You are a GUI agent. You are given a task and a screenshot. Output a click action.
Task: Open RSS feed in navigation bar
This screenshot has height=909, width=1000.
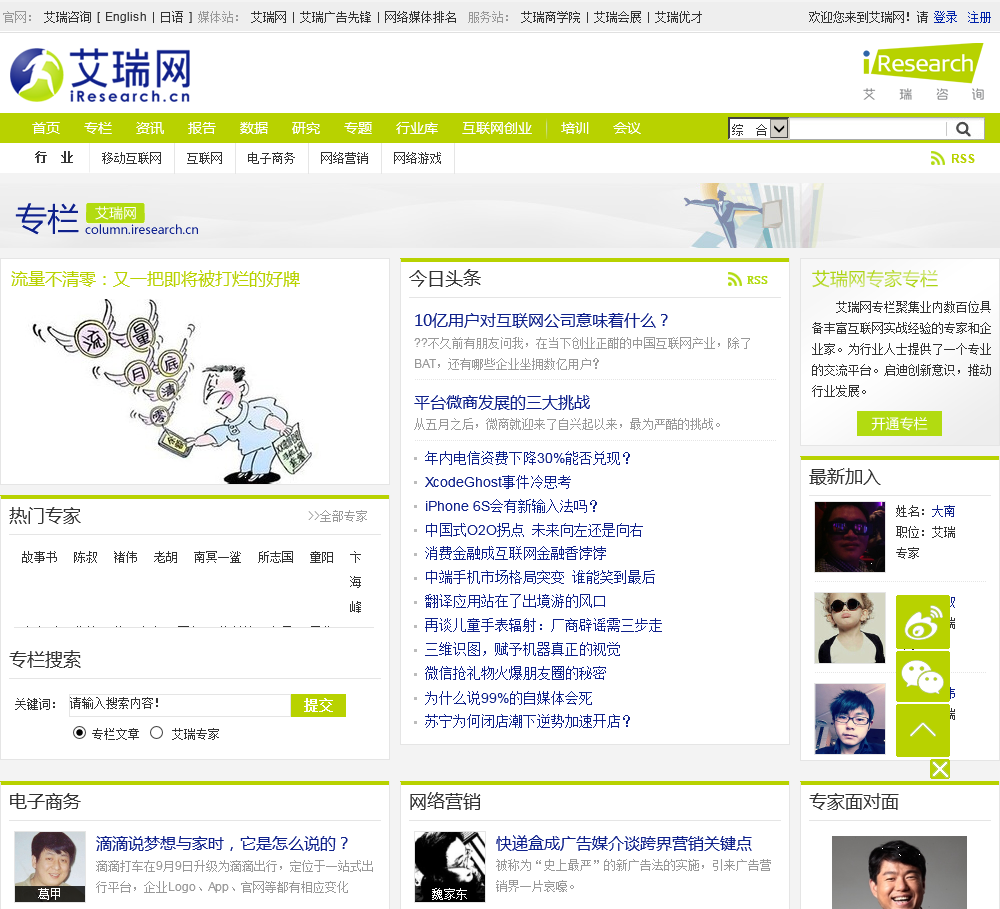point(953,158)
